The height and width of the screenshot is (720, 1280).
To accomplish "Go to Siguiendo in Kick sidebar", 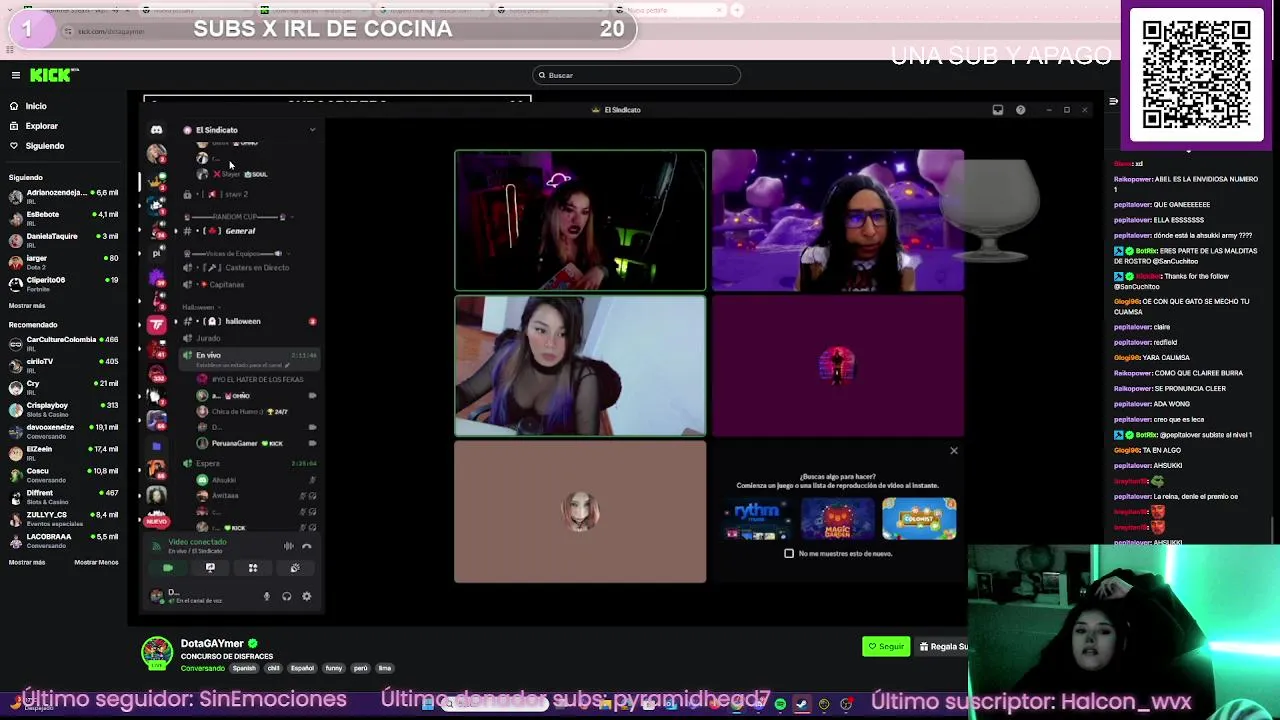I will 44,146.
